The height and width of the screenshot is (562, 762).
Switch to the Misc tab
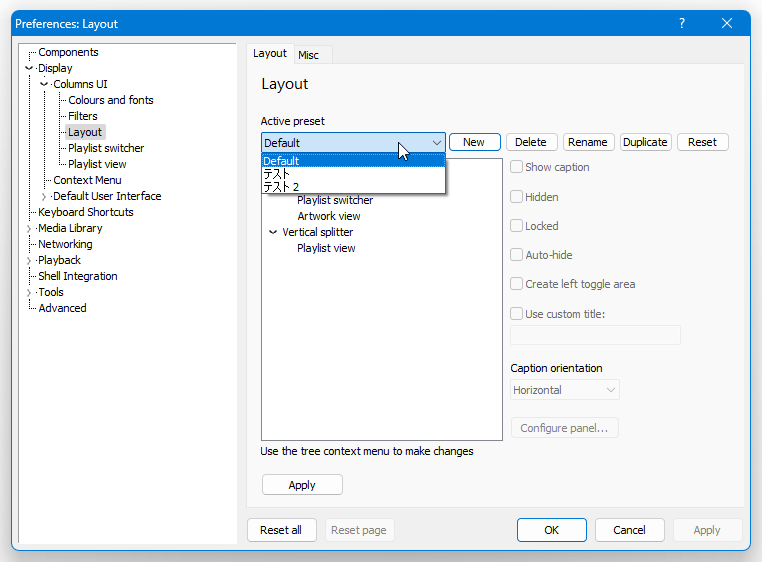tap(309, 55)
